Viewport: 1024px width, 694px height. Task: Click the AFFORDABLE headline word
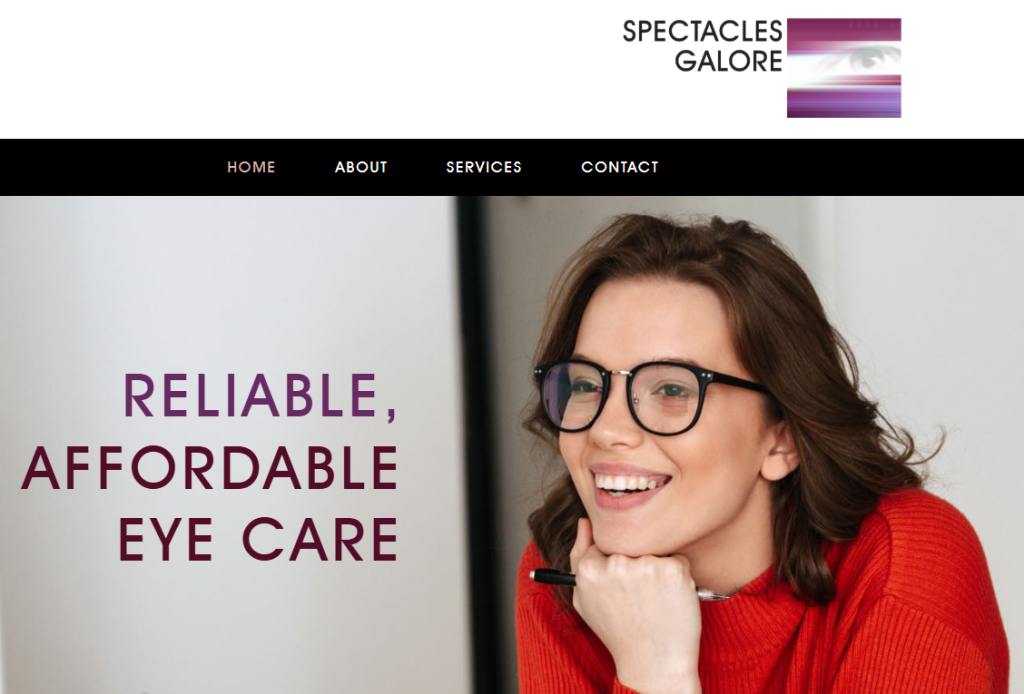(210, 467)
